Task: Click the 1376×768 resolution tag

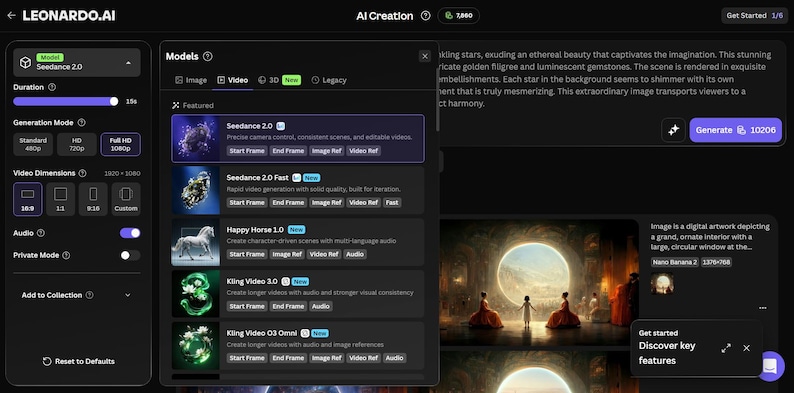Action: coord(716,262)
